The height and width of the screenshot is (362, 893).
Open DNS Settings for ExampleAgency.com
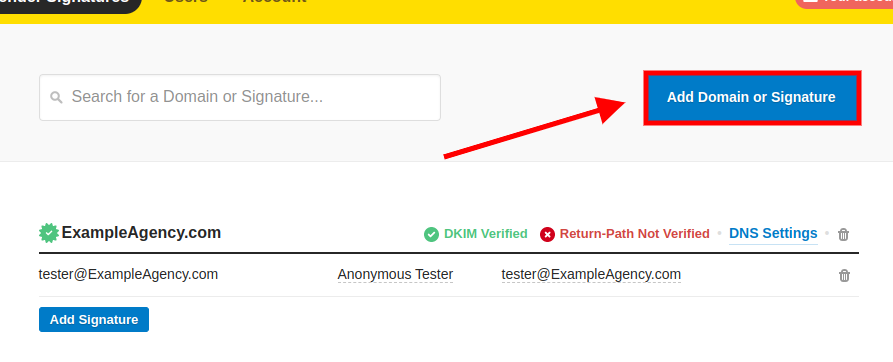click(x=773, y=233)
